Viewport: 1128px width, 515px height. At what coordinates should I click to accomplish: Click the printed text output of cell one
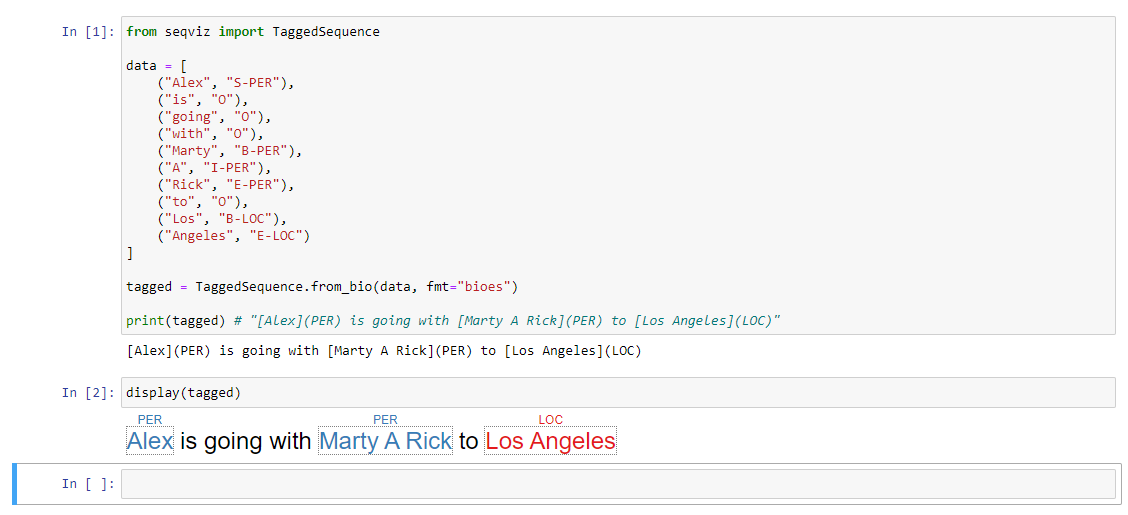point(383,351)
